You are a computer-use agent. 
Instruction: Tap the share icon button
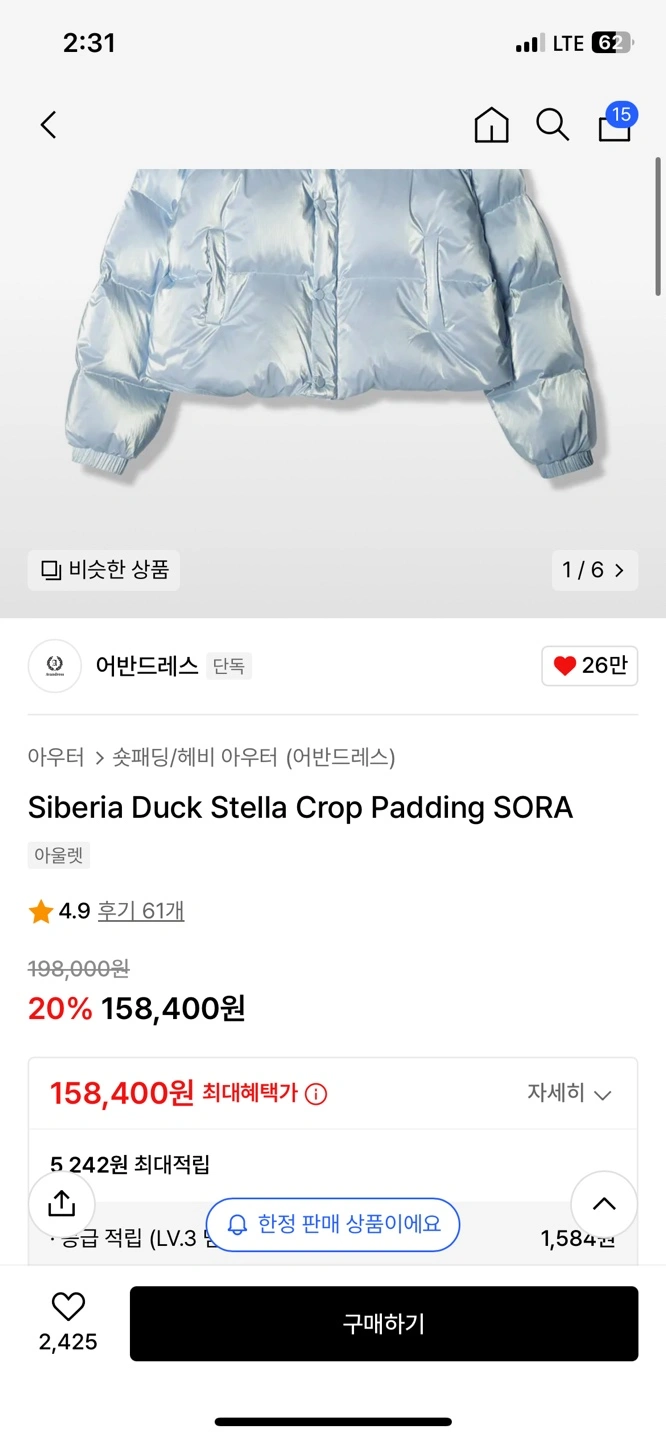[x=62, y=1203]
